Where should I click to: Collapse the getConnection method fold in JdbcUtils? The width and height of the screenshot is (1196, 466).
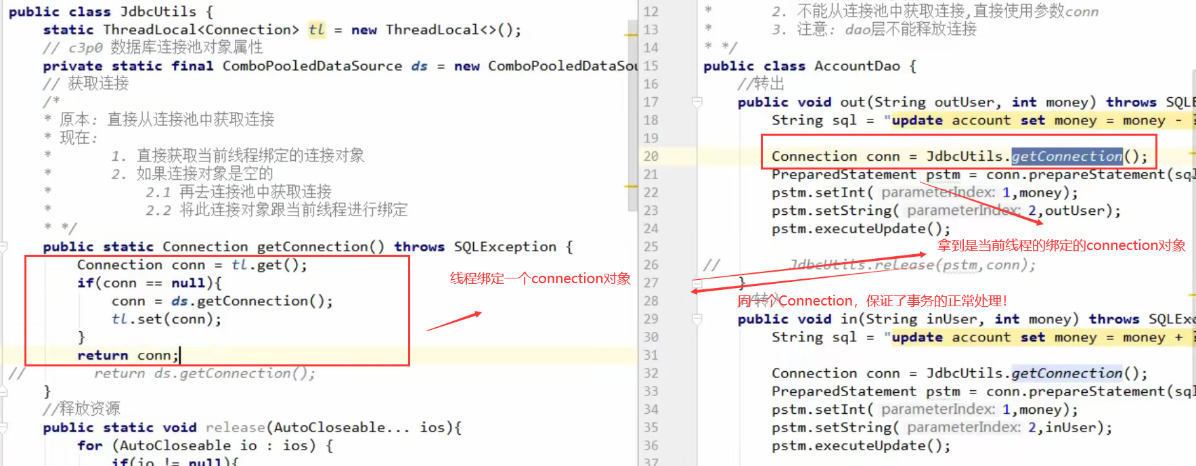click(4, 247)
